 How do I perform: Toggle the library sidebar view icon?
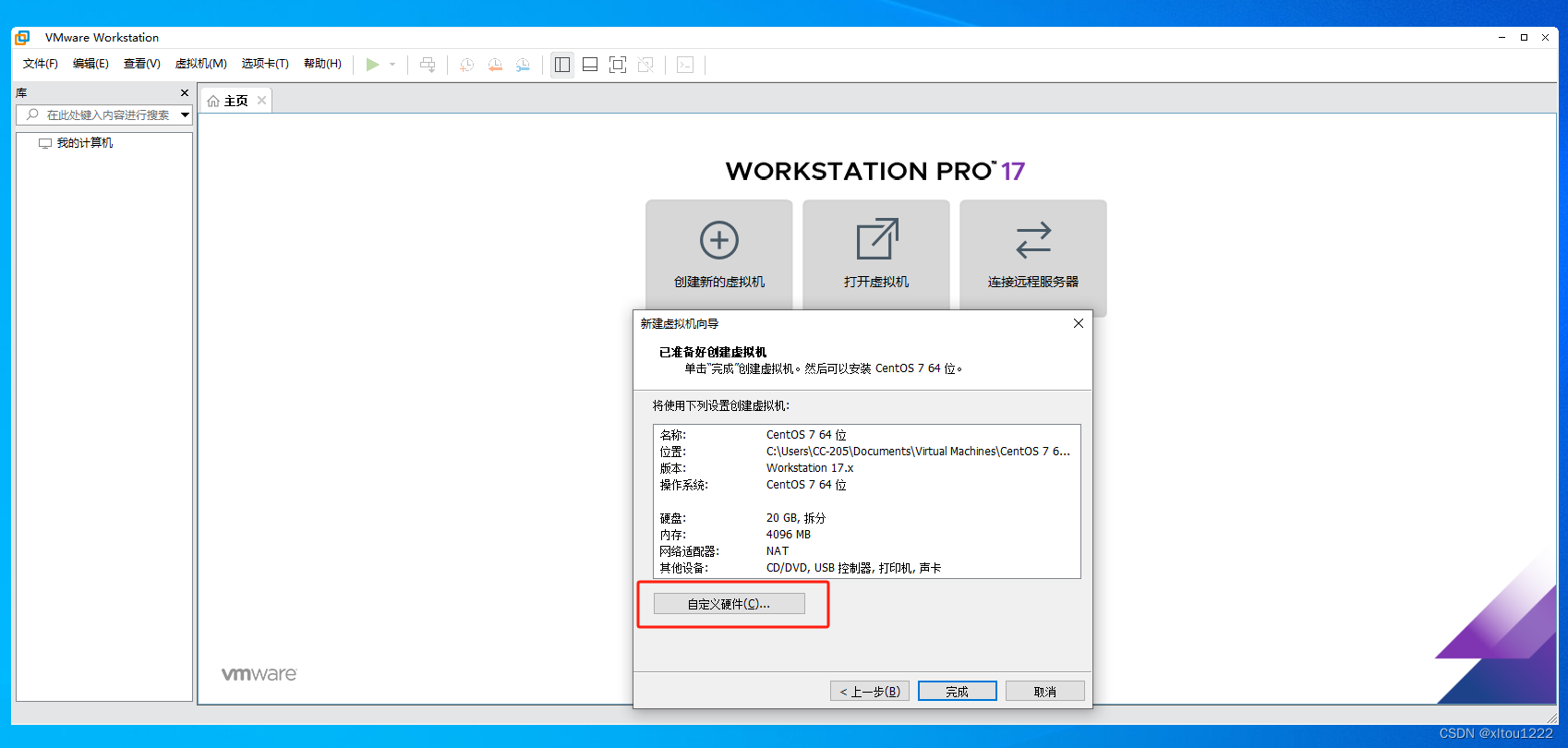[x=562, y=65]
